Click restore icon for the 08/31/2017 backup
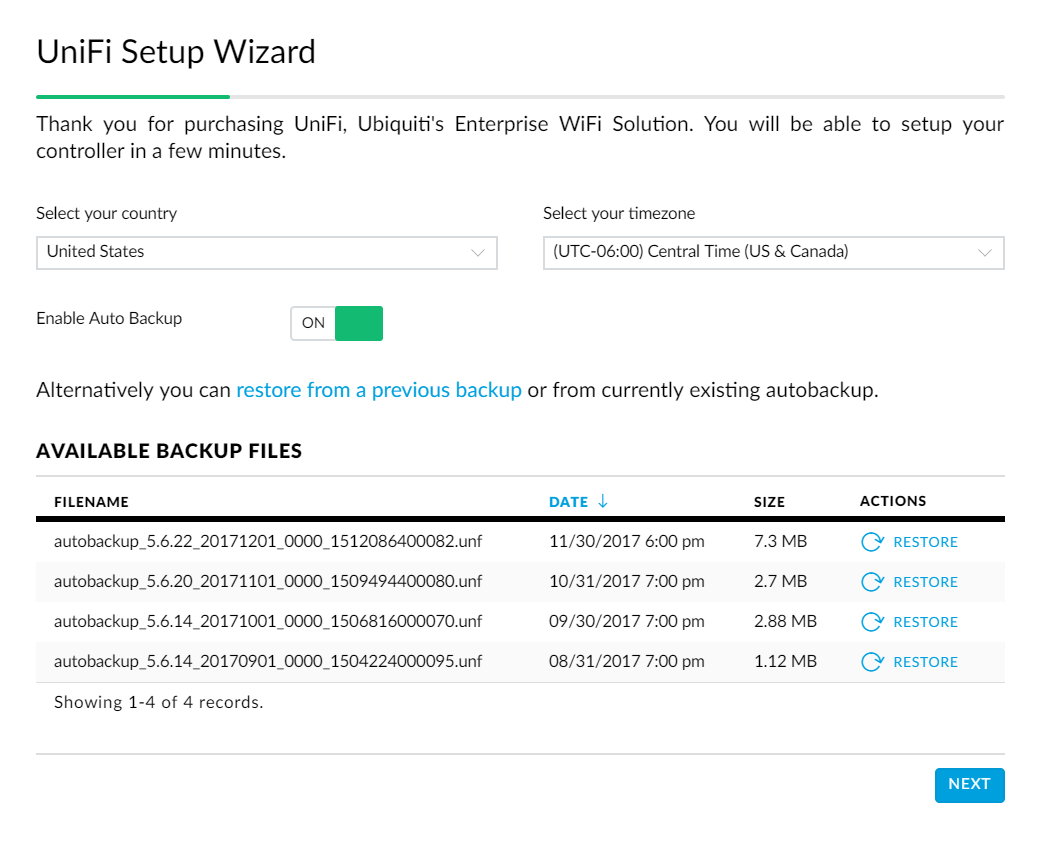The height and width of the screenshot is (851, 1050). pyautogui.click(x=871, y=662)
